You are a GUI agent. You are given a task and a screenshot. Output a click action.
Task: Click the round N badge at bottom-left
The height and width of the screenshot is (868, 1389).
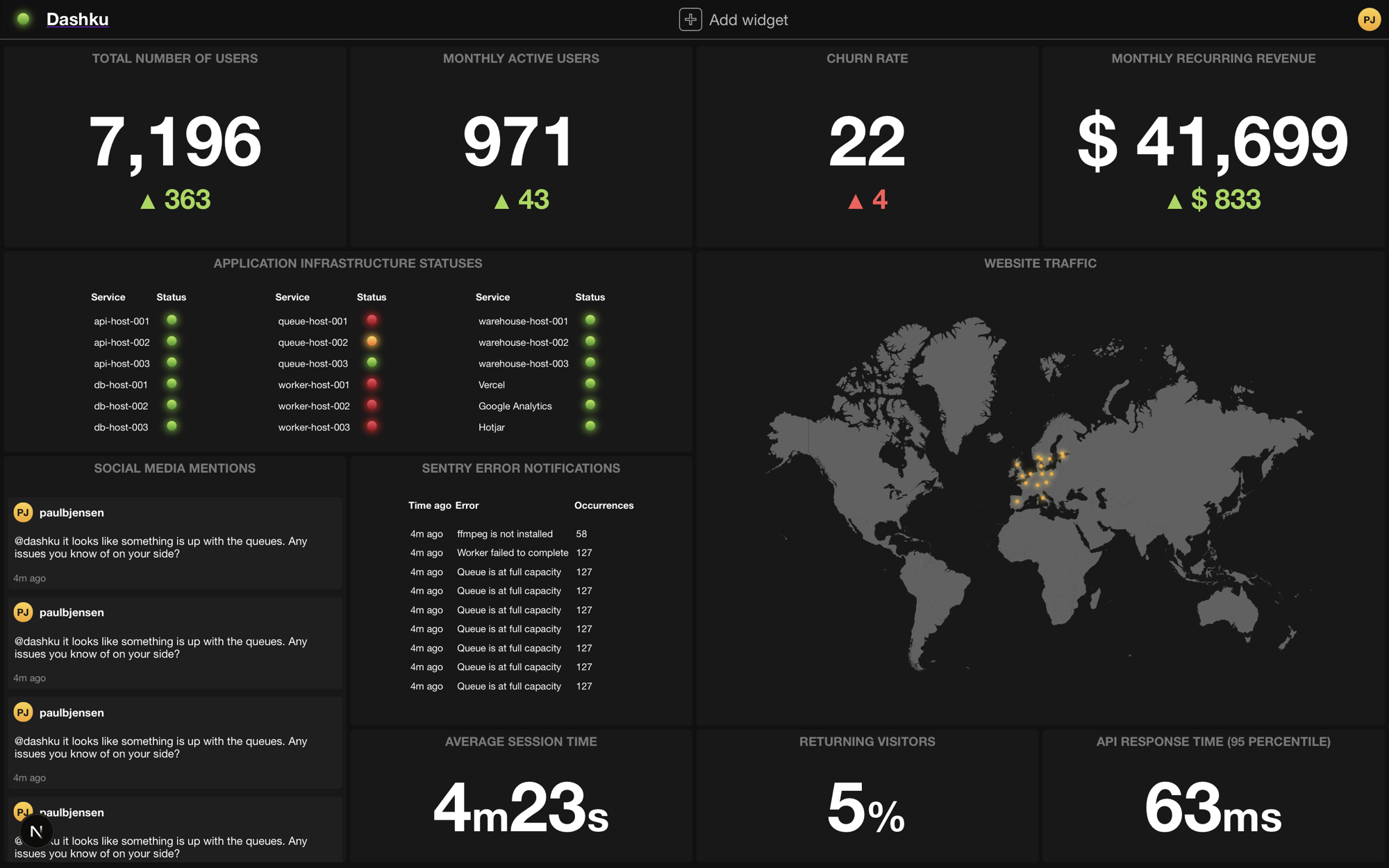coord(36,831)
